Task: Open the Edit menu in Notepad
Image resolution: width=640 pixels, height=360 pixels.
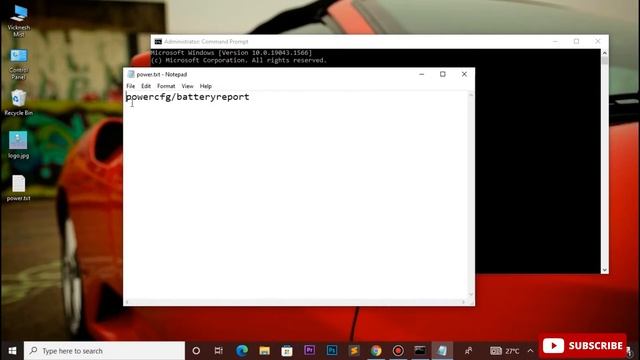Action: [146, 86]
